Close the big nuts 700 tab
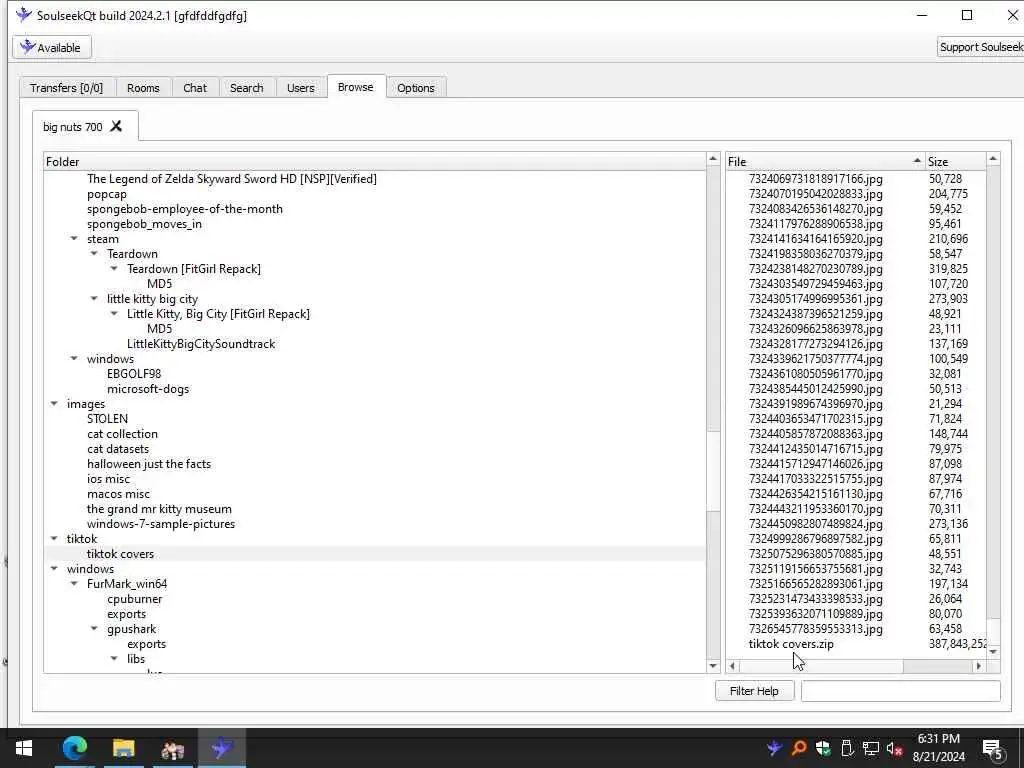Image resolution: width=1024 pixels, height=768 pixels. (x=116, y=126)
